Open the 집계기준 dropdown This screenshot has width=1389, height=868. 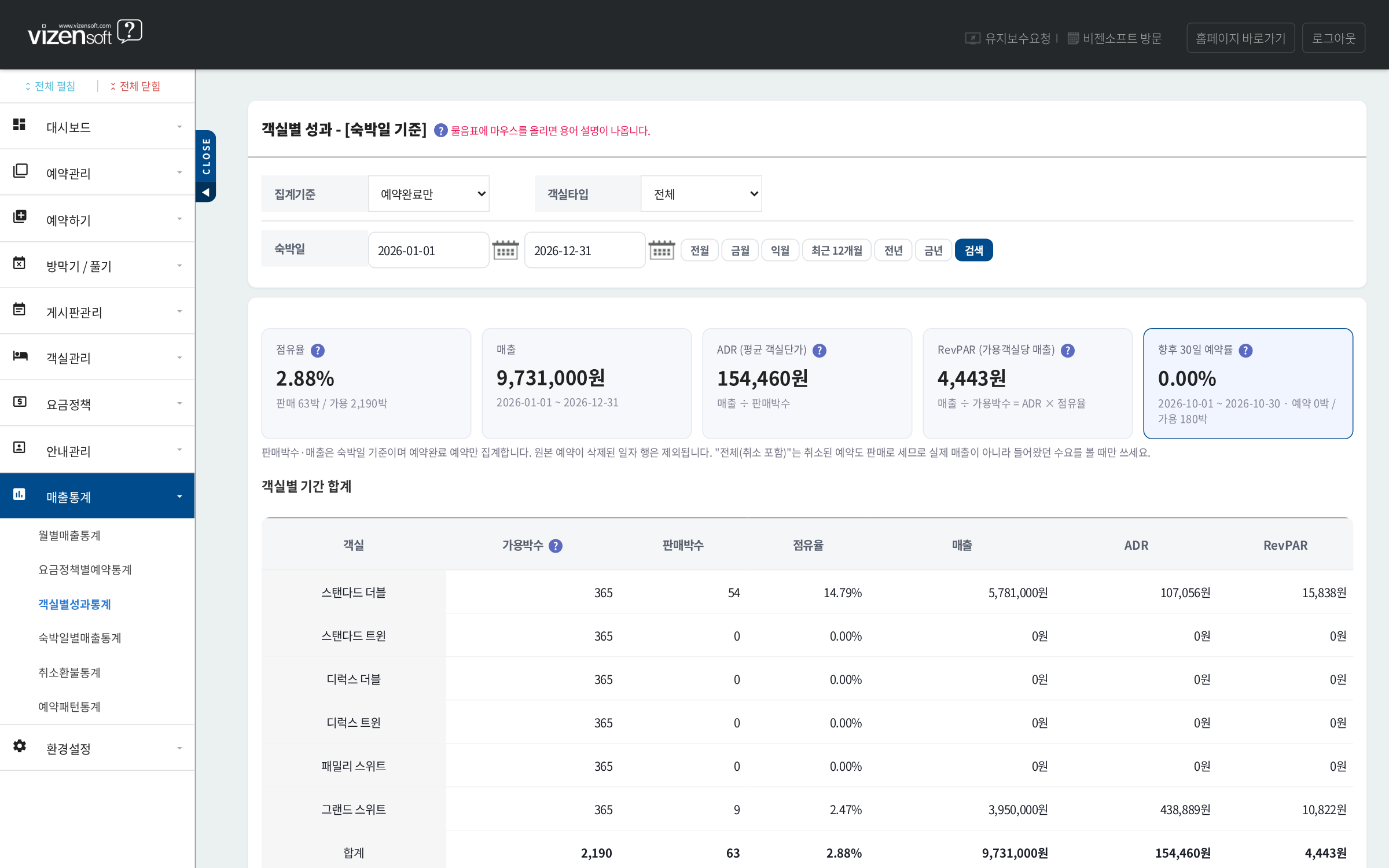click(x=429, y=194)
